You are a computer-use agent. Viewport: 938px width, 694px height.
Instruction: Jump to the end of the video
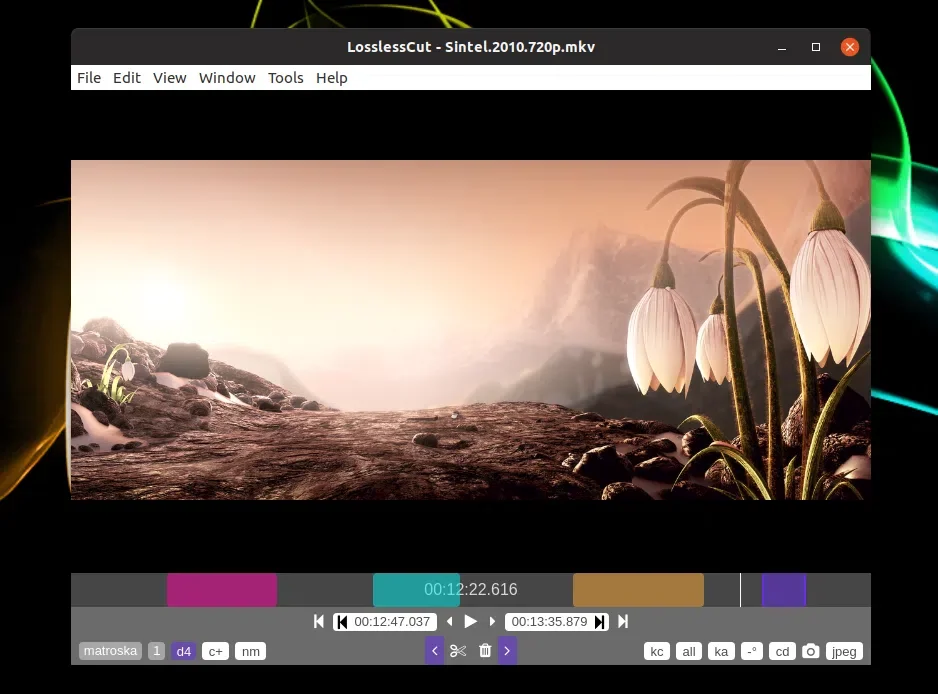click(x=623, y=622)
